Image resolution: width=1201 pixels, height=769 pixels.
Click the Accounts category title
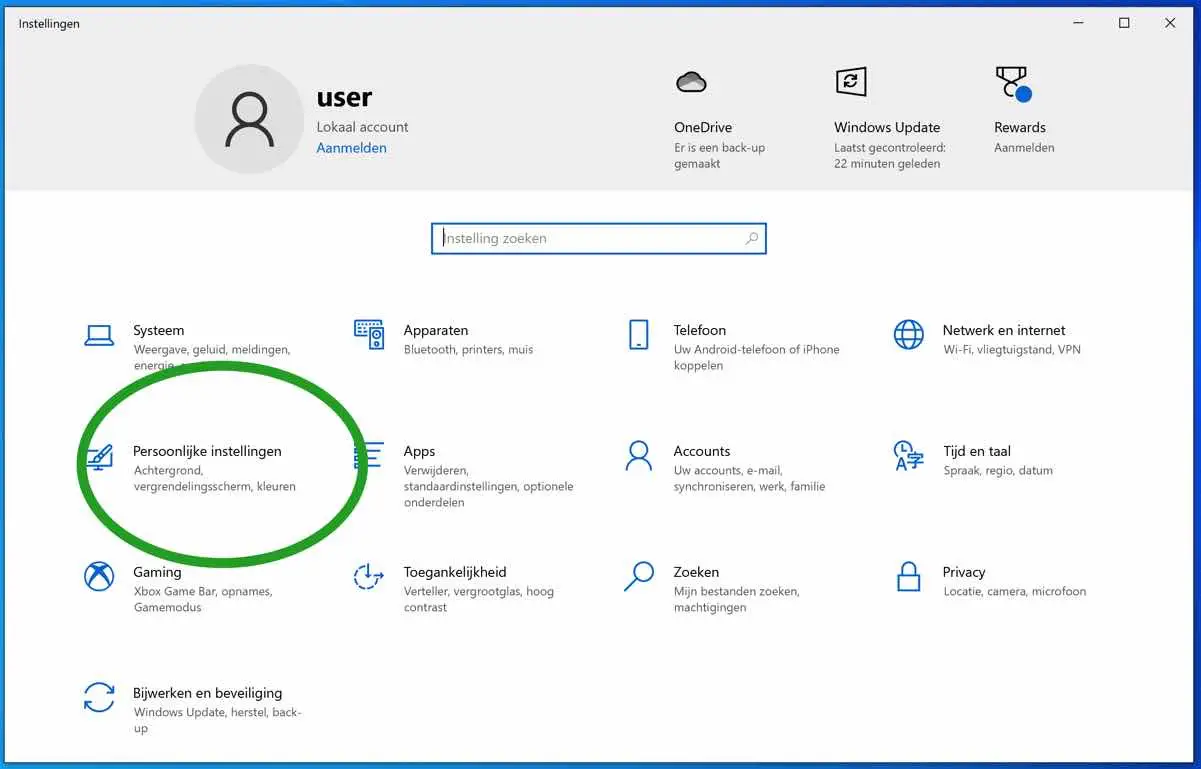tap(702, 451)
